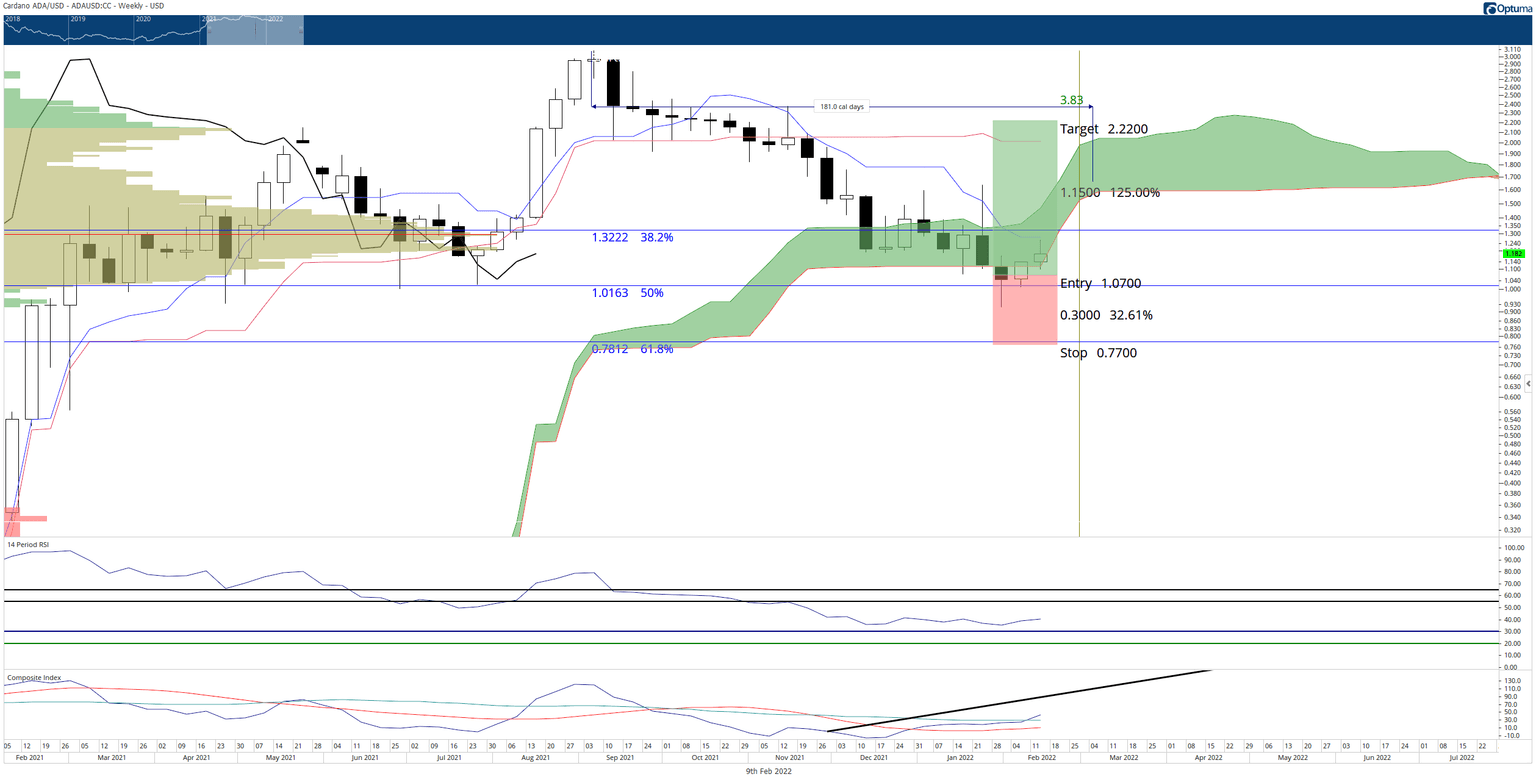
Task: Click the 100.00 level on the RSI axis
Action: point(1513,548)
